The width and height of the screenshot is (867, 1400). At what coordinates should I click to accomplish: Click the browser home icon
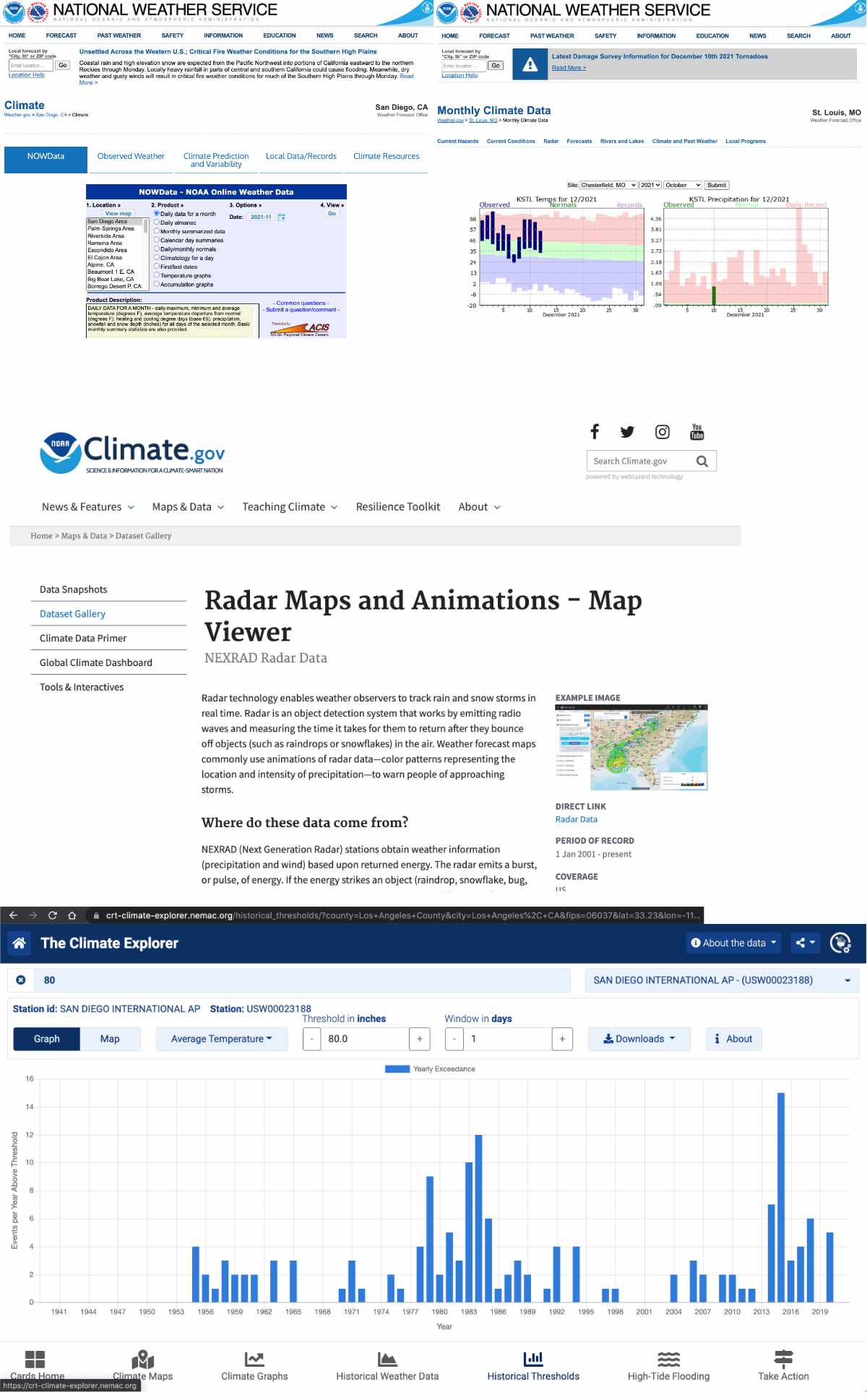pyautogui.click(x=72, y=915)
